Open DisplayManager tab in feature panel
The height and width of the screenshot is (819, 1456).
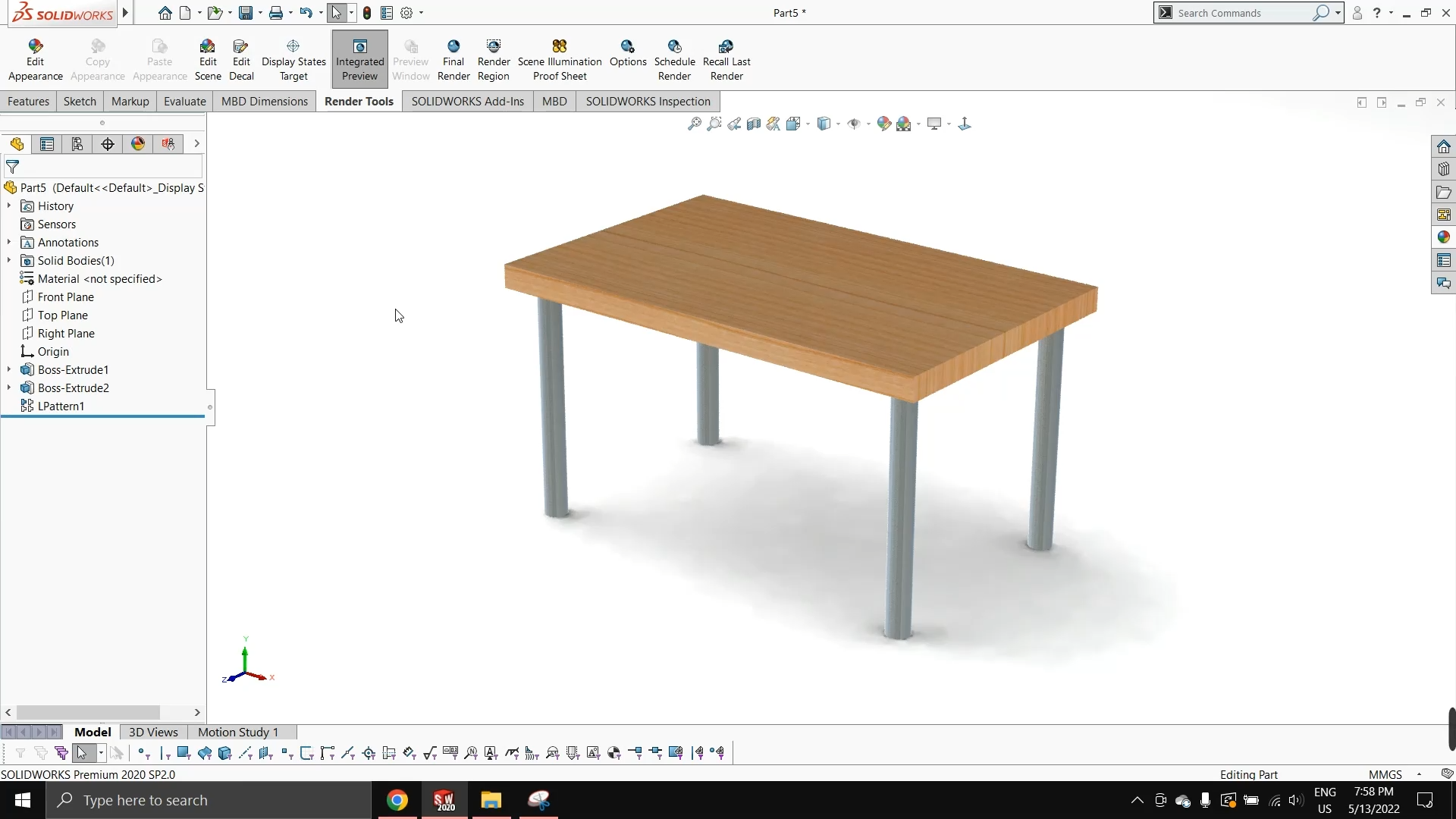[x=138, y=144]
